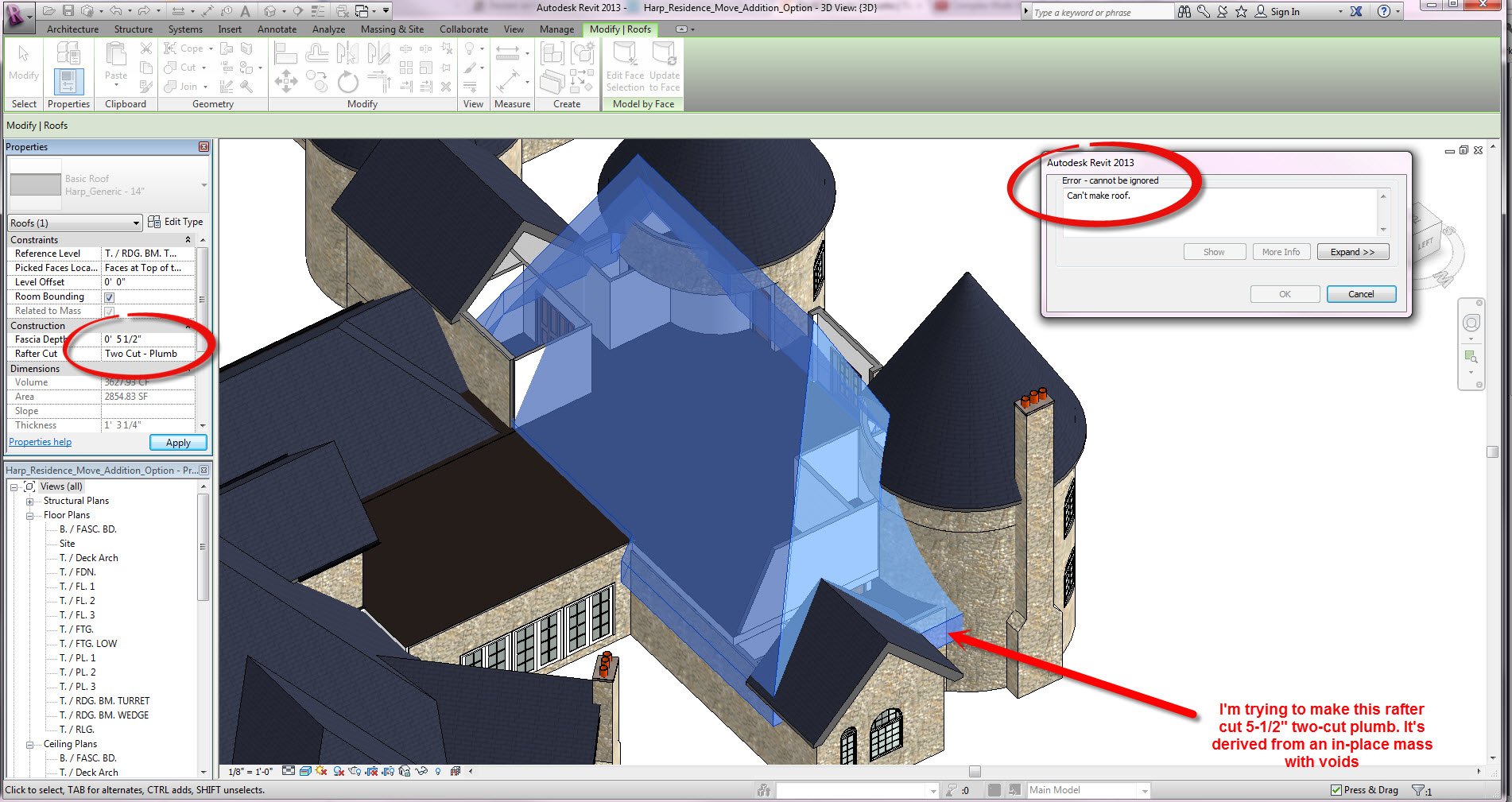Click Cancel in the error dialog

[x=1360, y=294]
